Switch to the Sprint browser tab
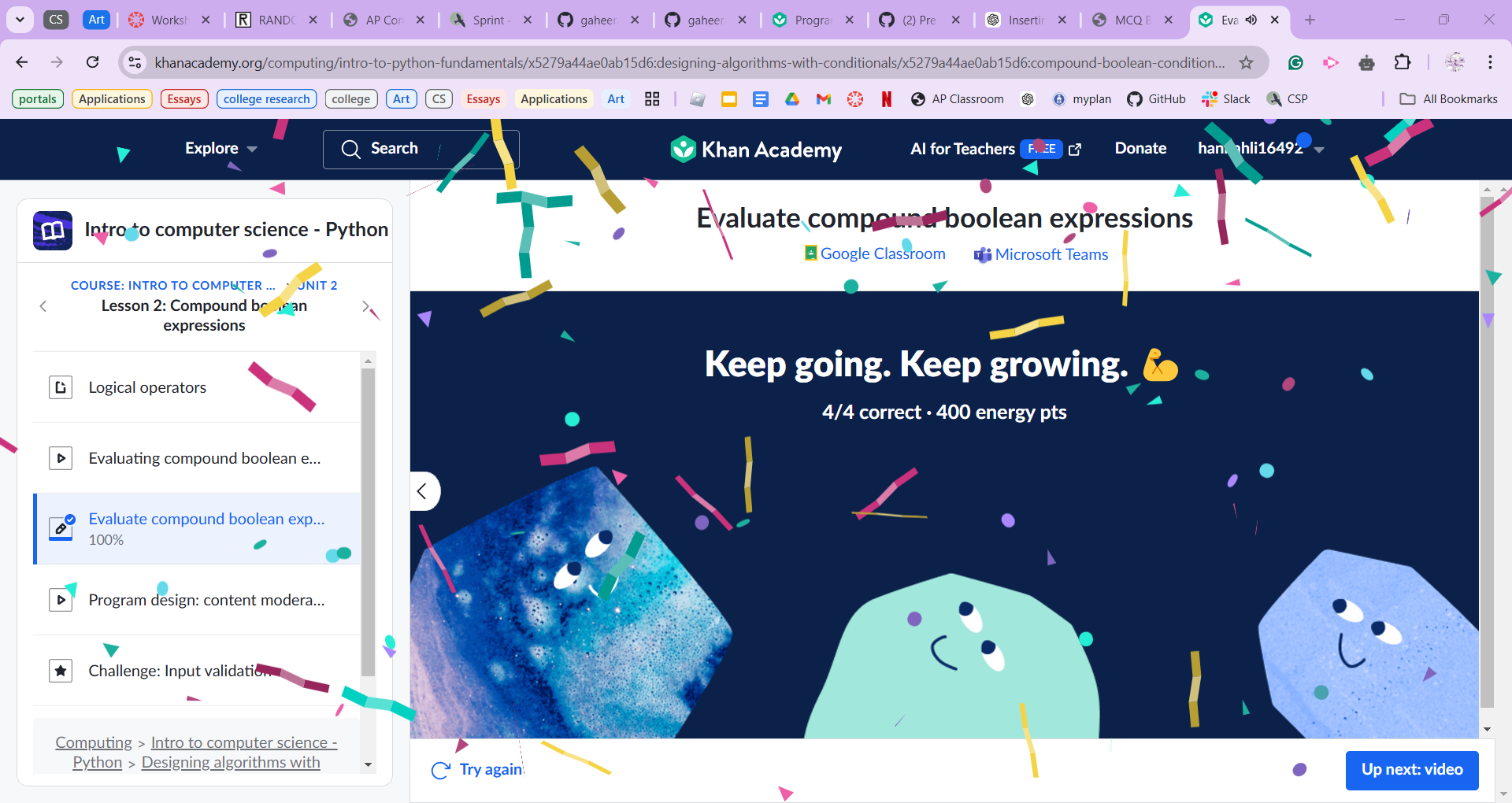Viewport: 1512px width, 803px height. click(x=491, y=20)
